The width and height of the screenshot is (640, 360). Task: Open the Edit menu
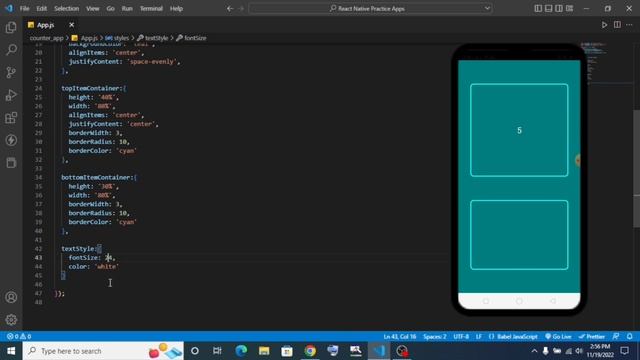[42, 9]
